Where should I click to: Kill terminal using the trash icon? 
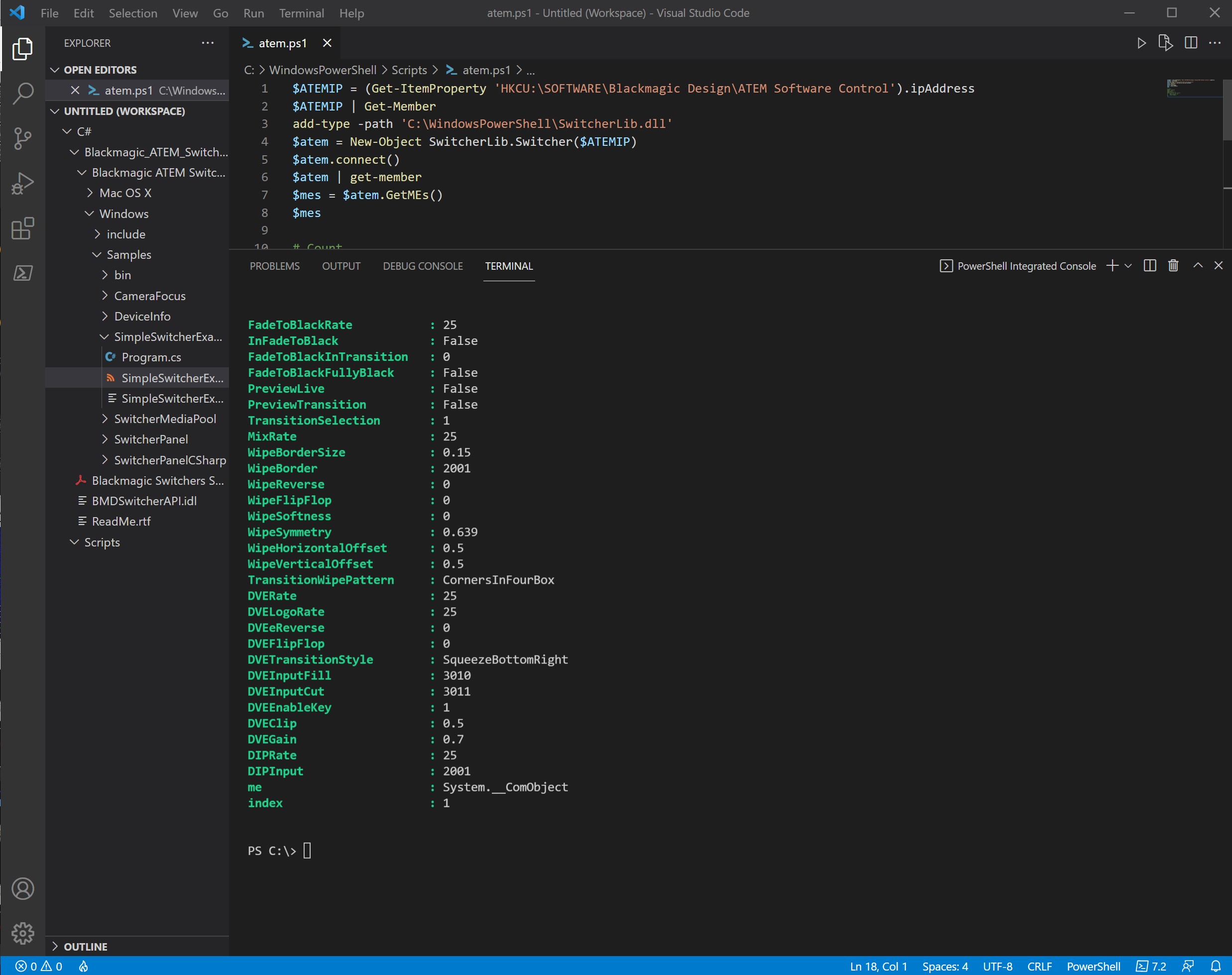point(1173,266)
